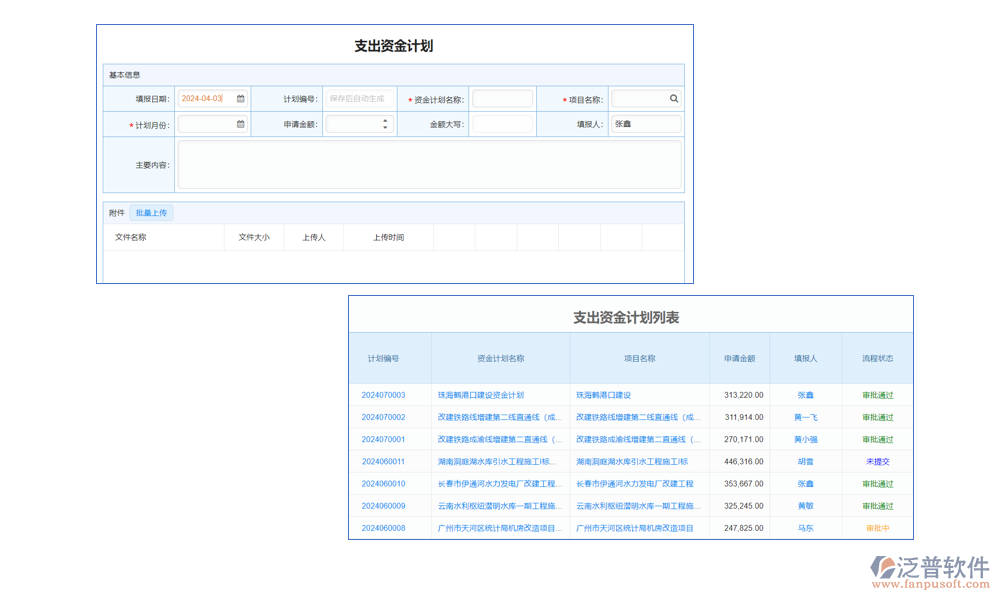Viewport: 1000px width, 600px height.
Task: Click the 填报人 field showing 张鑫
Action: (646, 125)
